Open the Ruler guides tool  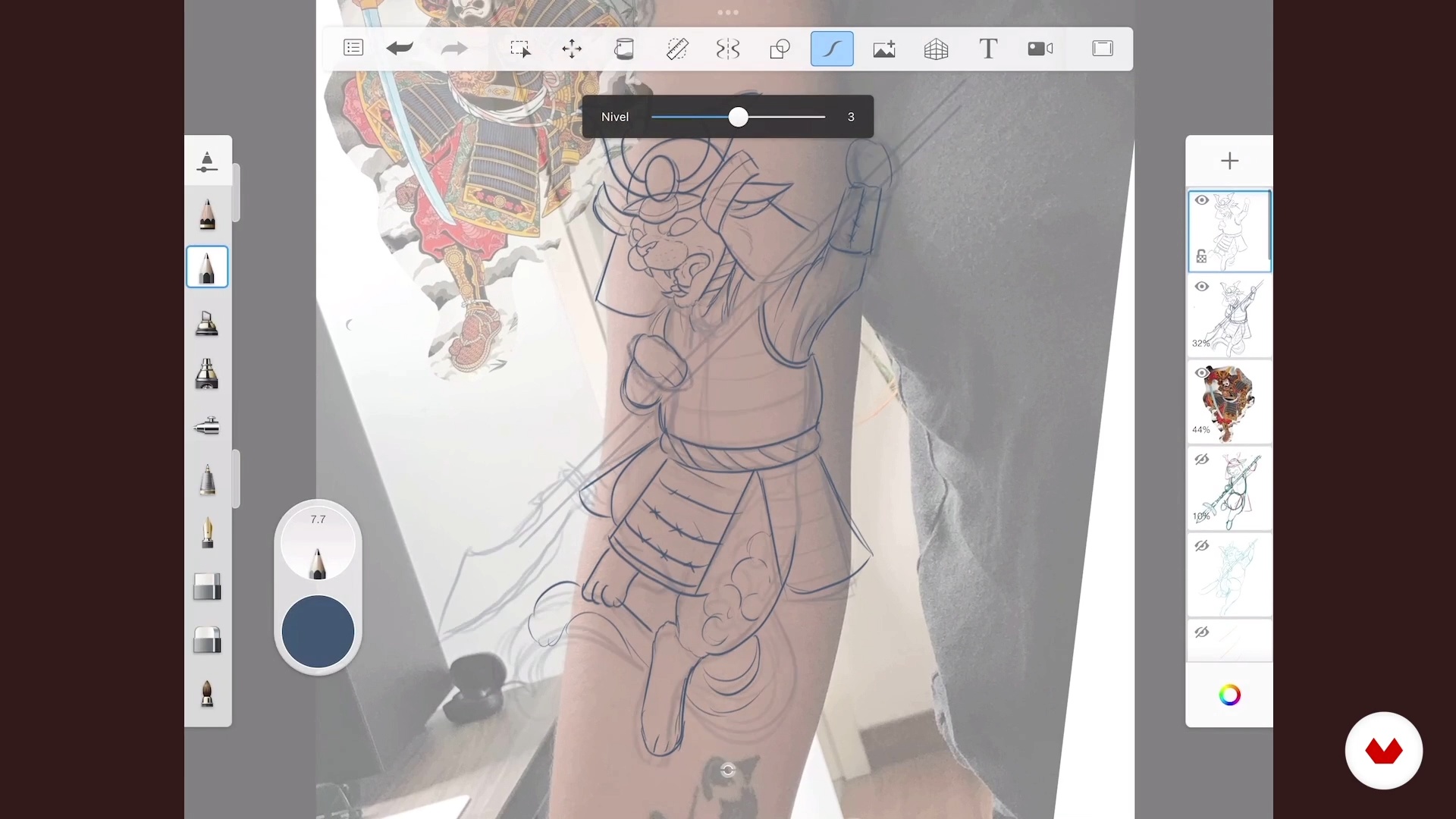pyautogui.click(x=676, y=49)
